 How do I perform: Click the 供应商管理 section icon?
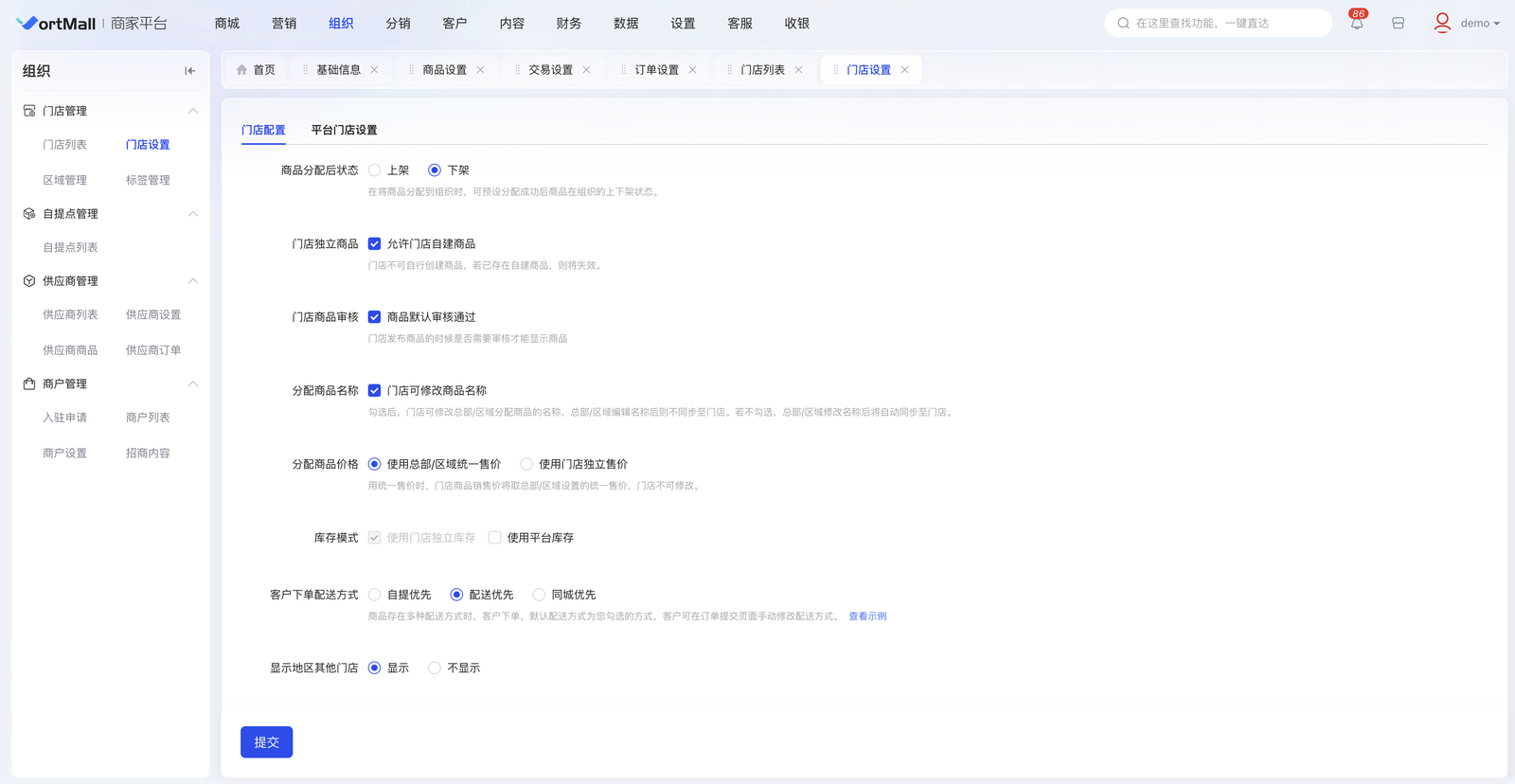click(29, 281)
